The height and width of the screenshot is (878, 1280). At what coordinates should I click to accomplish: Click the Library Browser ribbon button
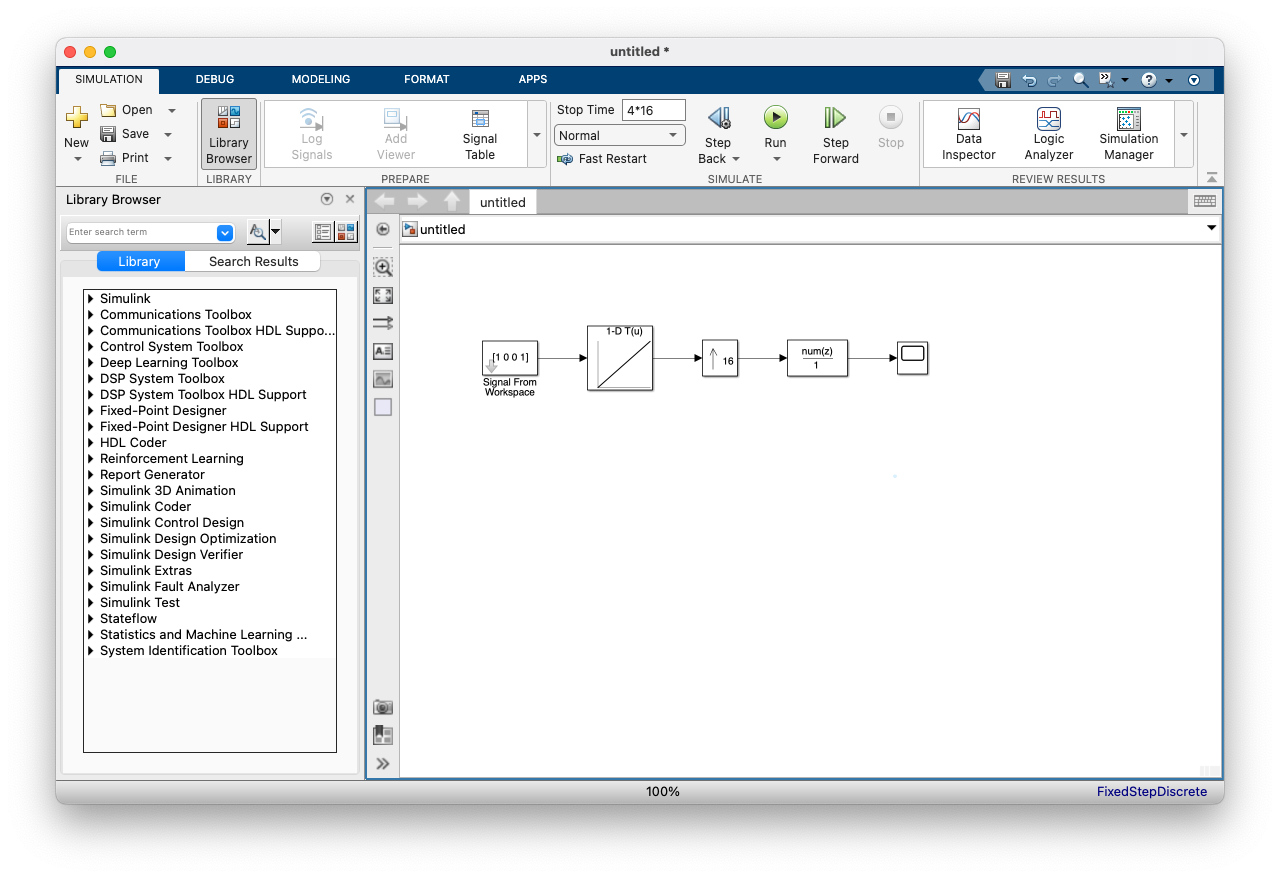point(229,134)
